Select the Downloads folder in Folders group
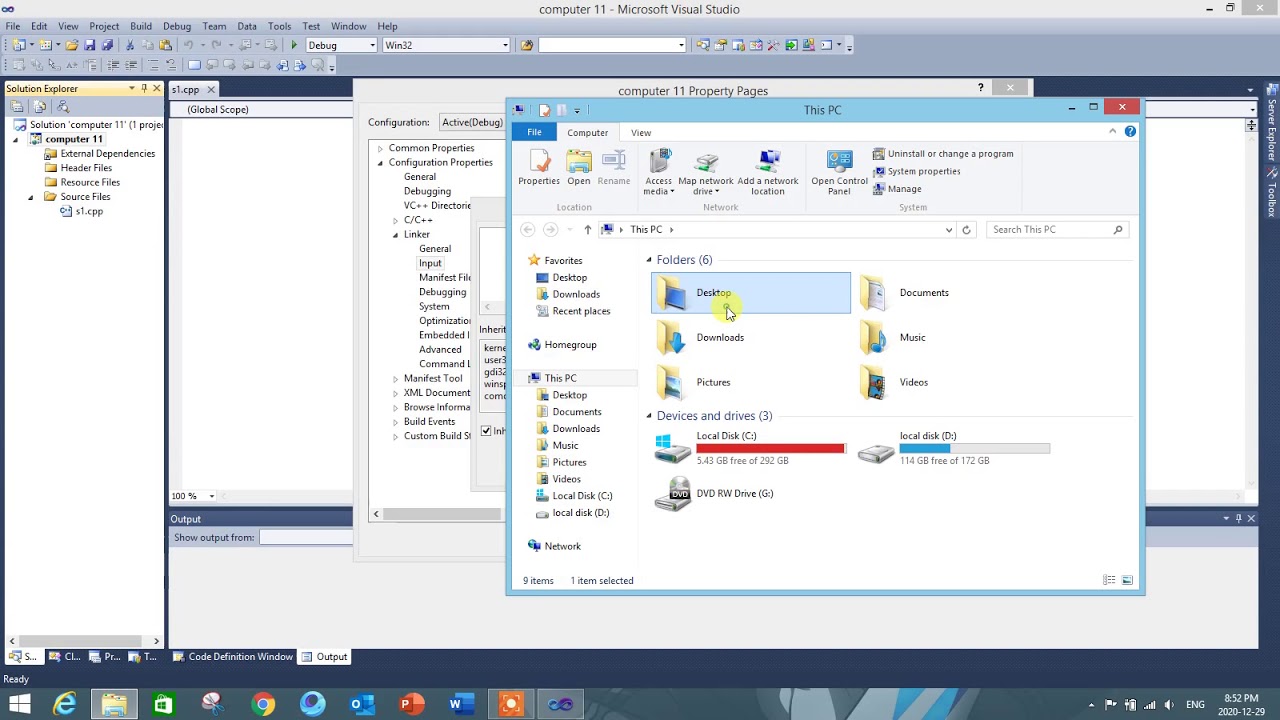The image size is (1280, 720). pyautogui.click(x=751, y=338)
